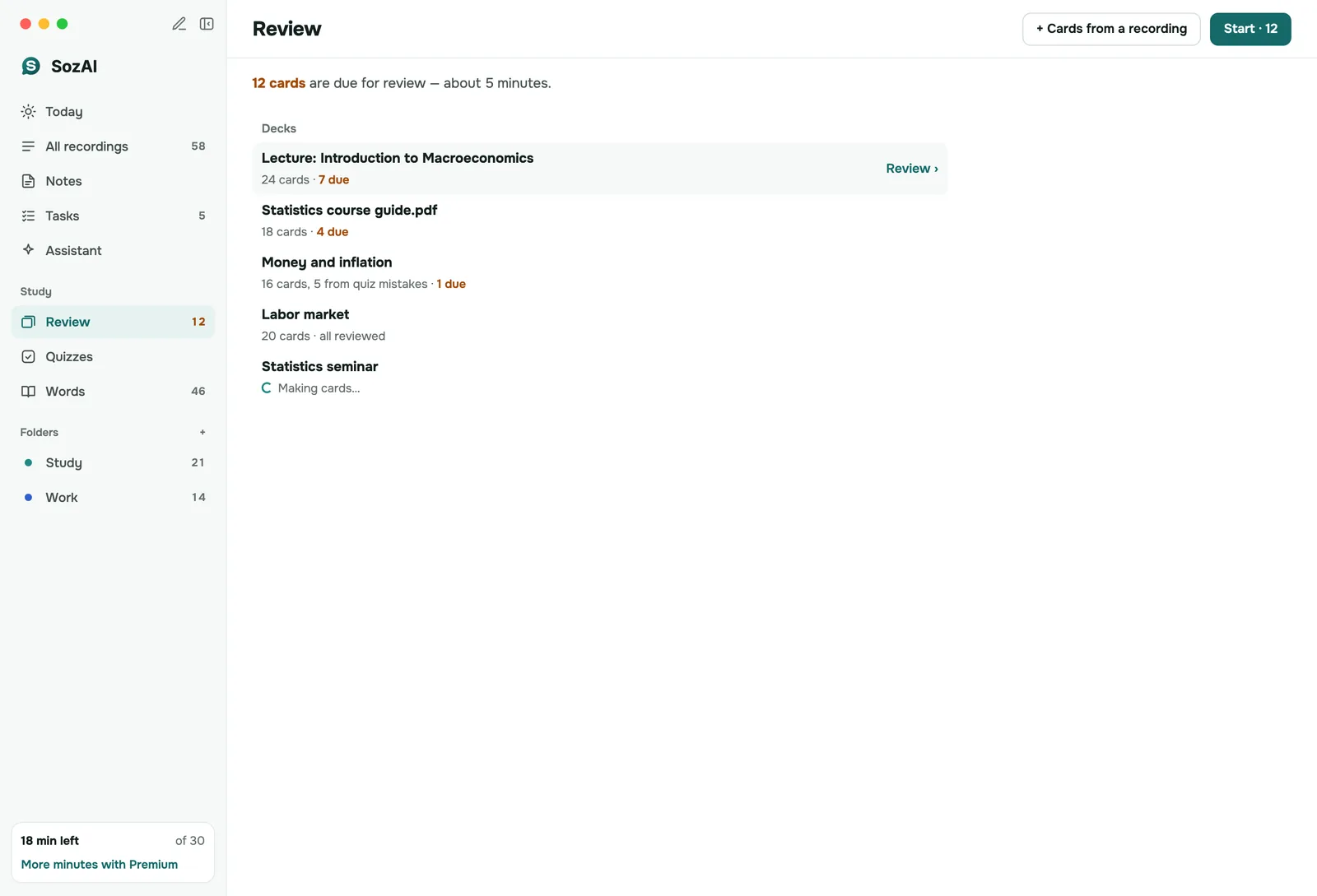Click the Review count badge 12
Screen dimensions: 1317x896
pos(198,322)
